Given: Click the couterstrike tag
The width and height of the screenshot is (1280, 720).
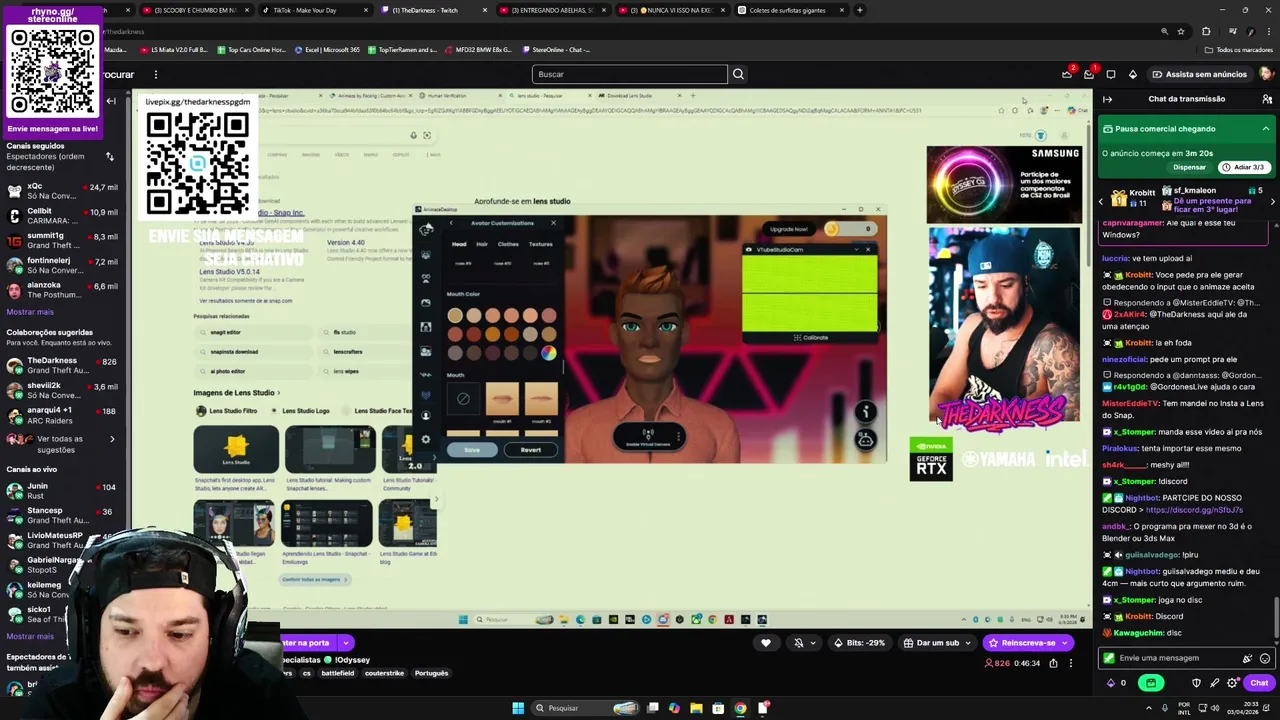Looking at the screenshot, I should pyautogui.click(x=384, y=673).
